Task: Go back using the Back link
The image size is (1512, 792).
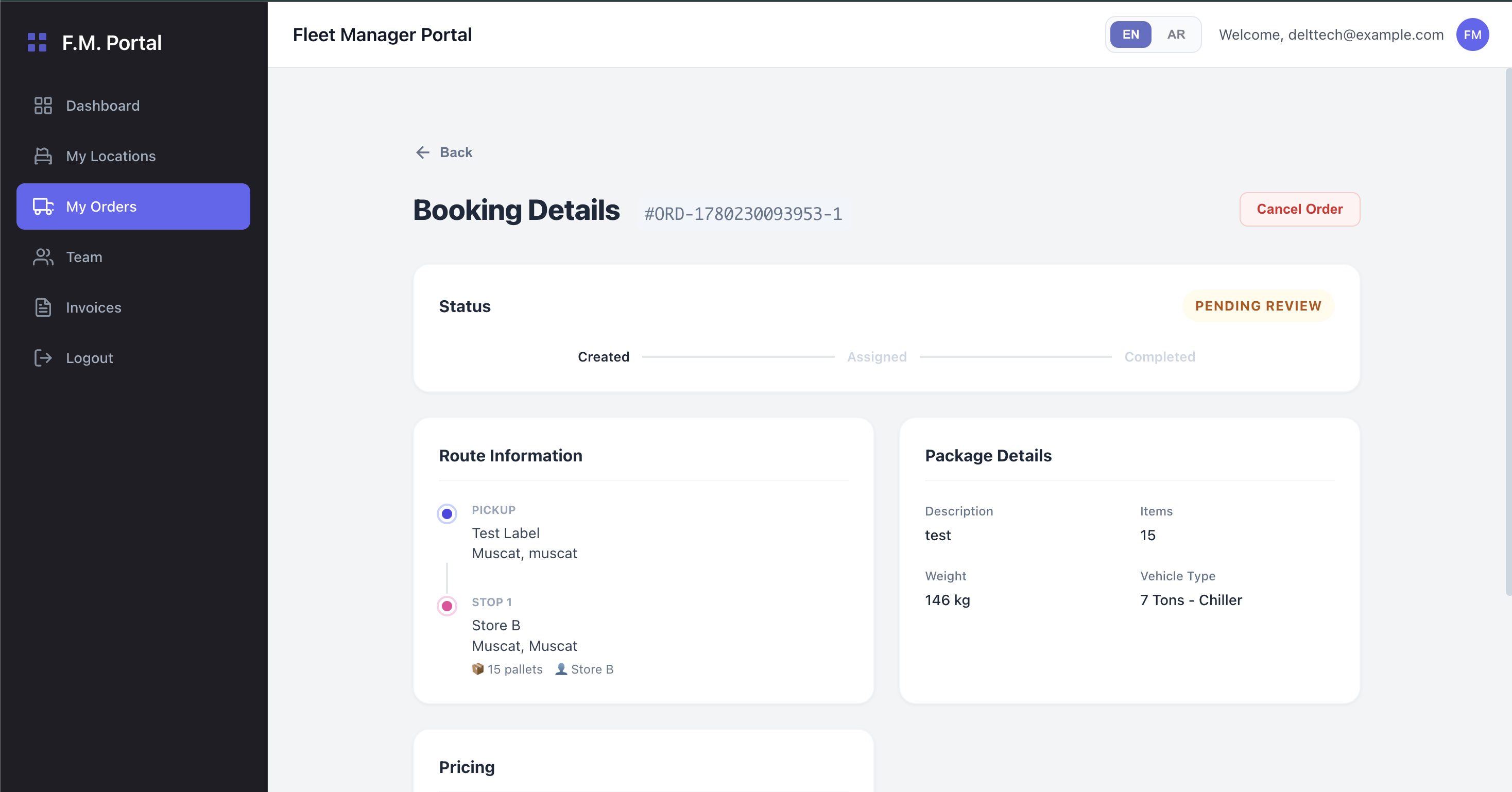Action: point(444,152)
